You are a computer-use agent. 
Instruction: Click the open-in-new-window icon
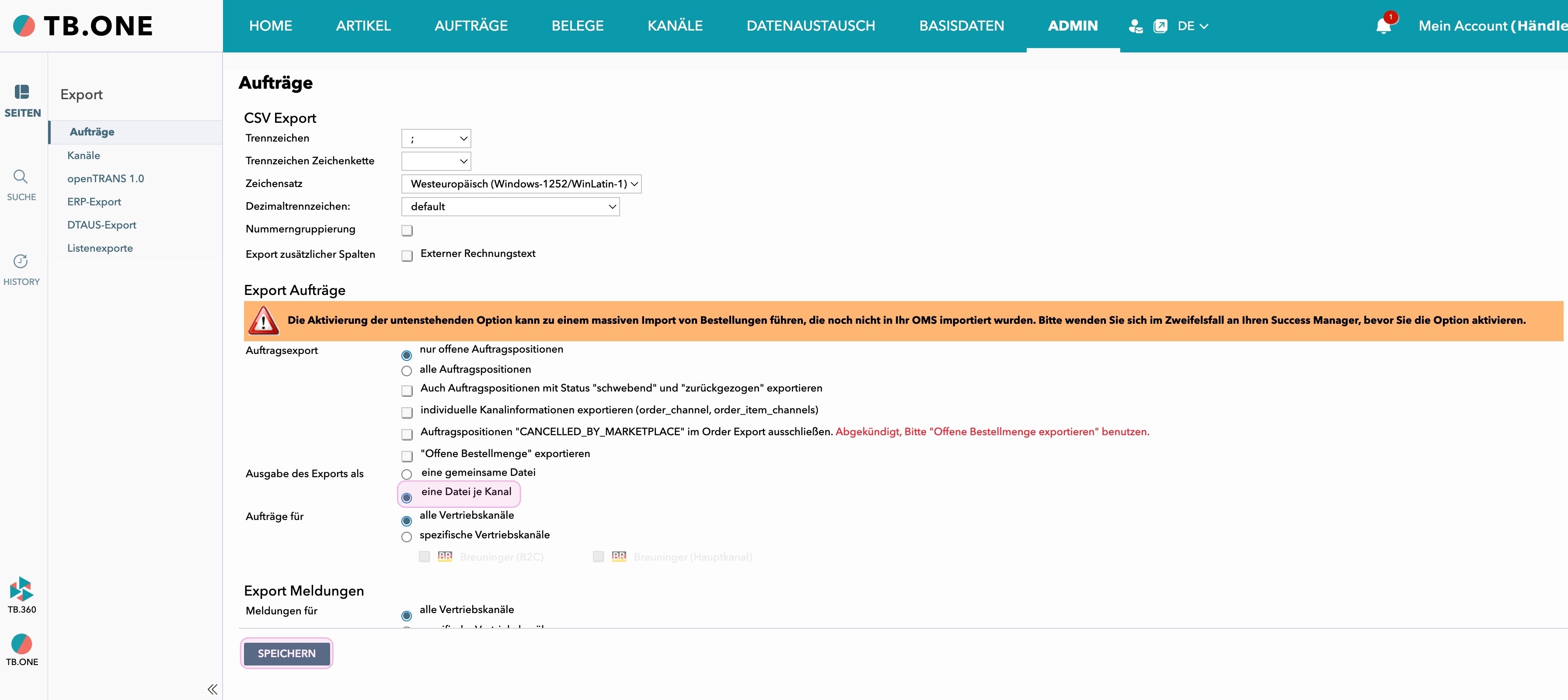pos(1160,26)
